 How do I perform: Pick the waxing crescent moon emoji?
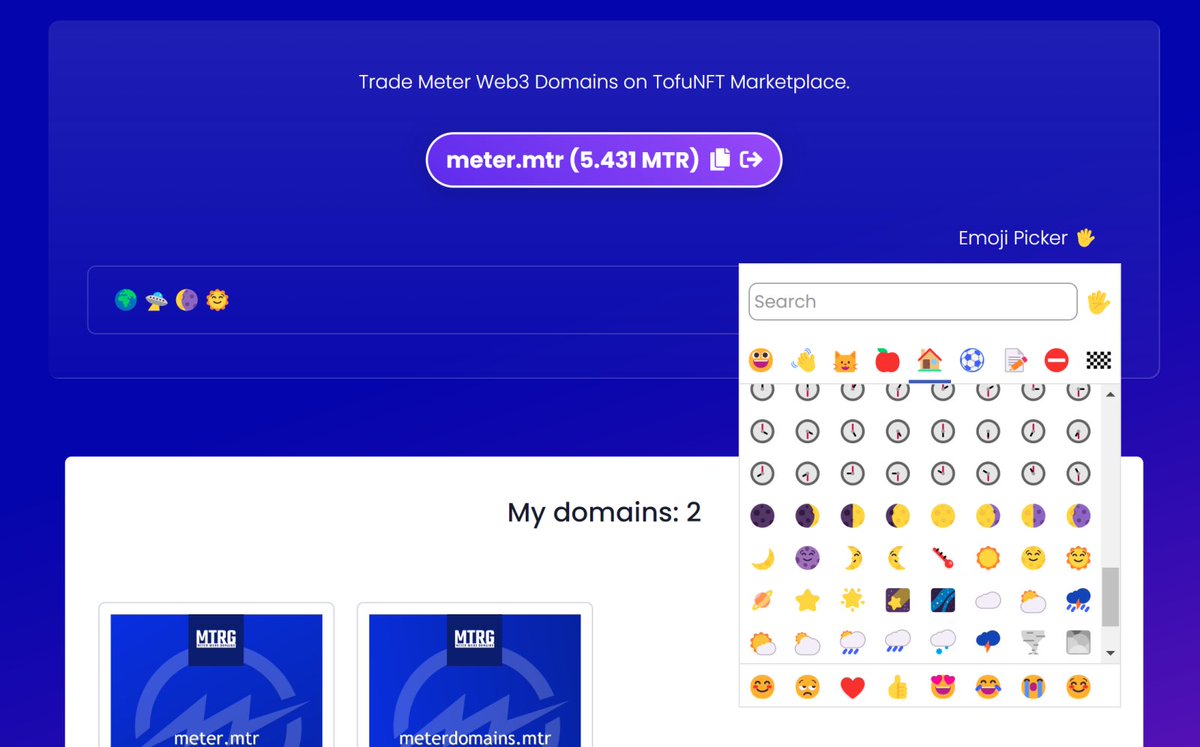pos(807,516)
